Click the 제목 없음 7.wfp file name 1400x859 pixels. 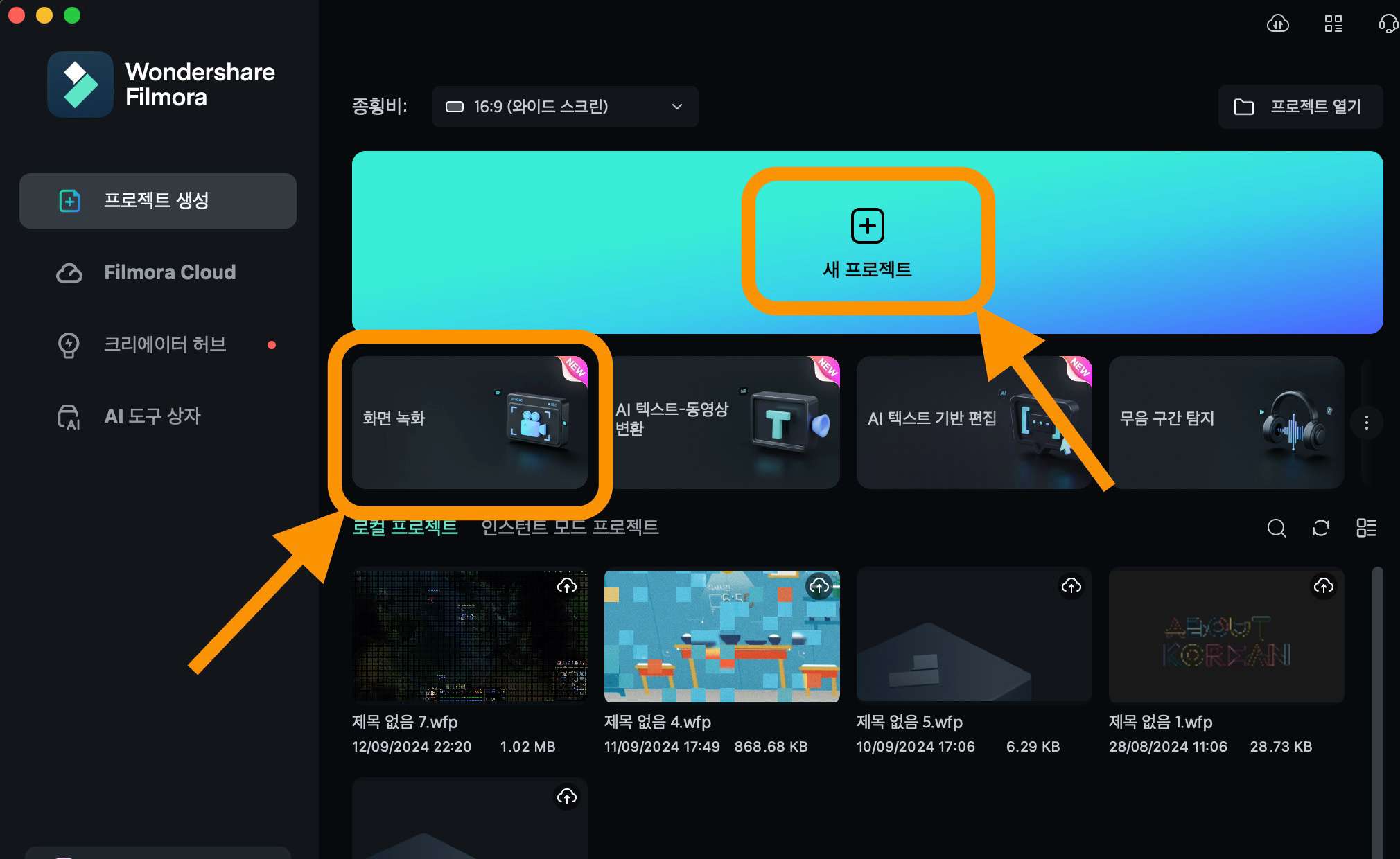[405, 722]
